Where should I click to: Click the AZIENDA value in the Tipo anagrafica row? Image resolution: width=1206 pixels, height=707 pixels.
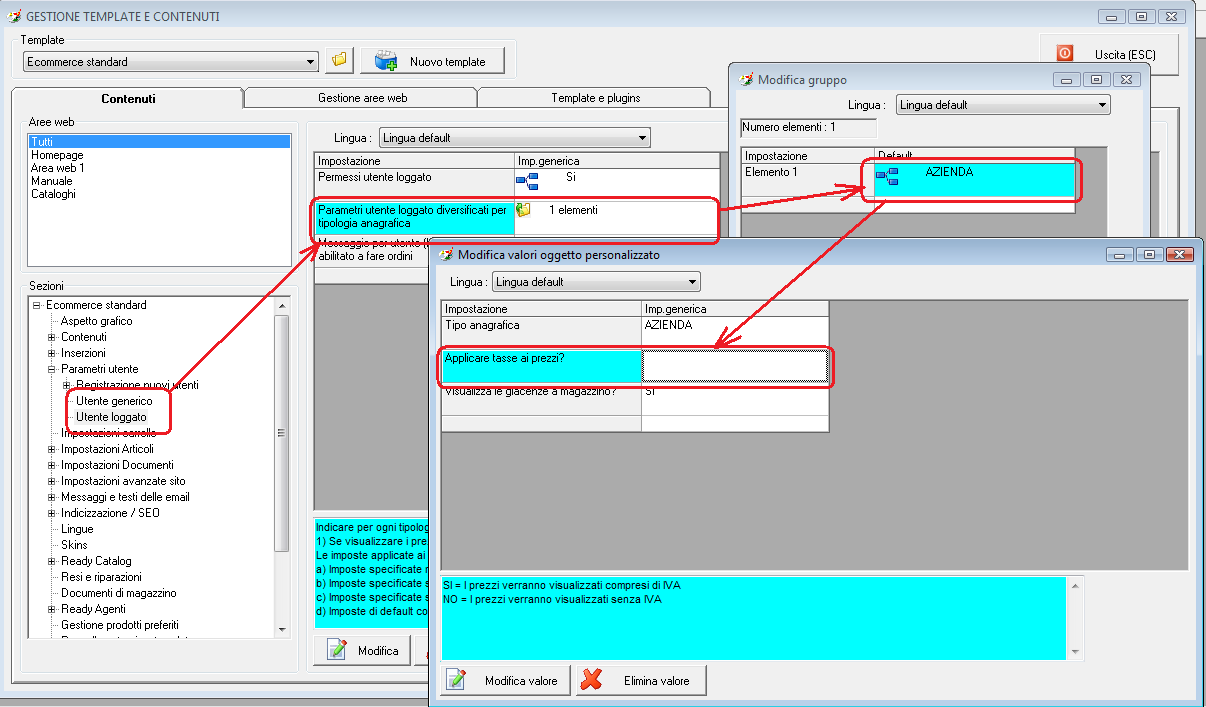[668, 326]
